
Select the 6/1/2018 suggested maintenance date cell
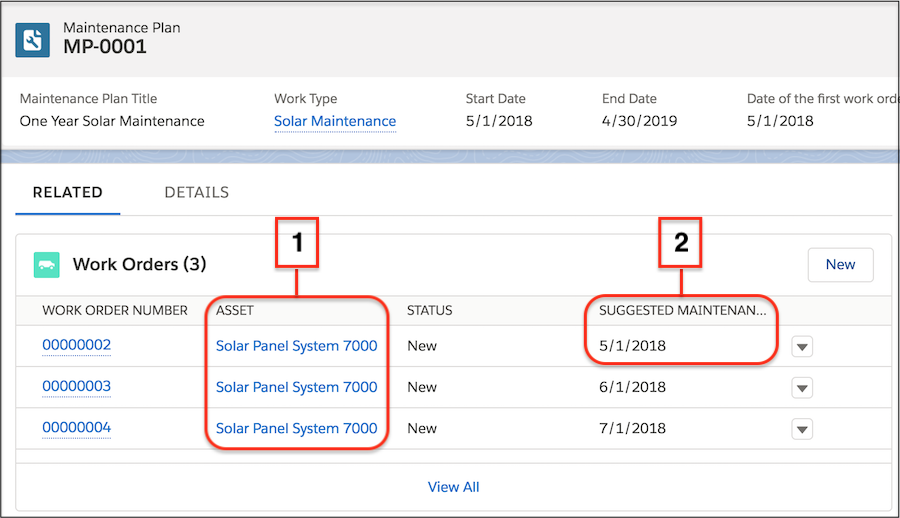click(x=633, y=387)
